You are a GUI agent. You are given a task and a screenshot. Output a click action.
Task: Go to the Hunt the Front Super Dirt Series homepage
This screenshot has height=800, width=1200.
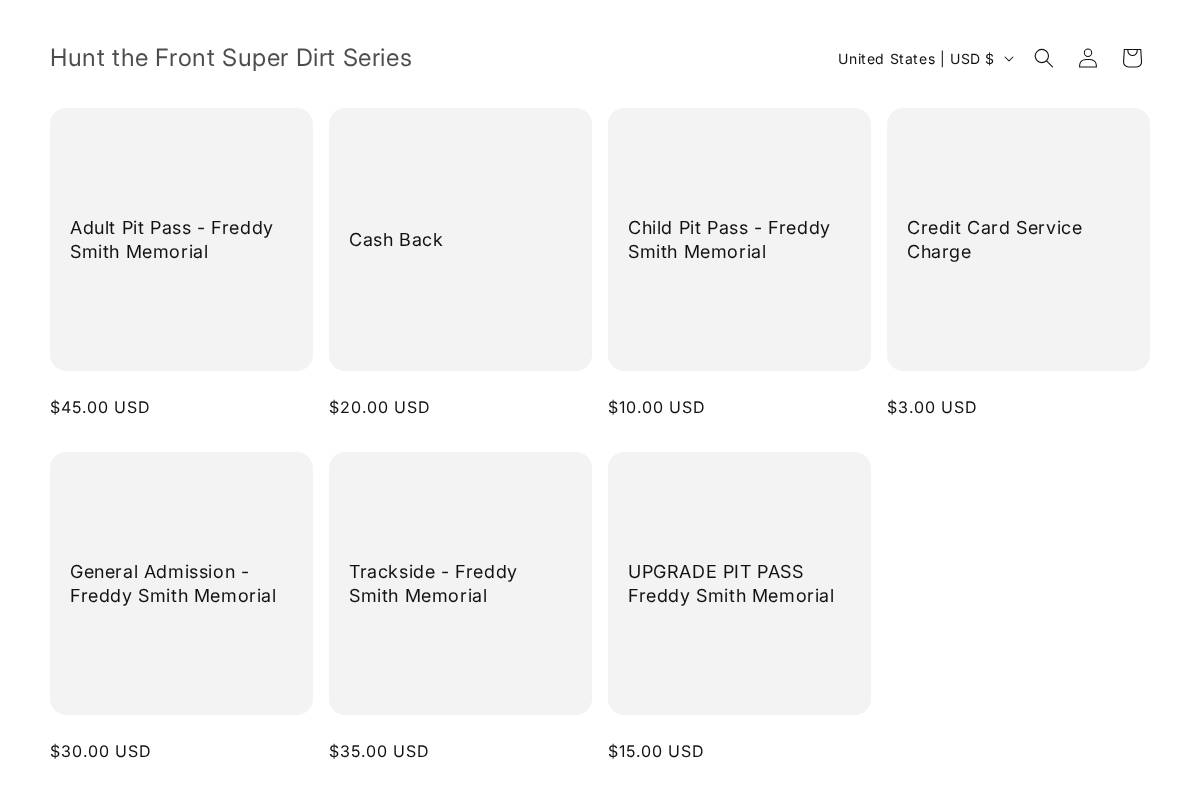[x=231, y=57]
